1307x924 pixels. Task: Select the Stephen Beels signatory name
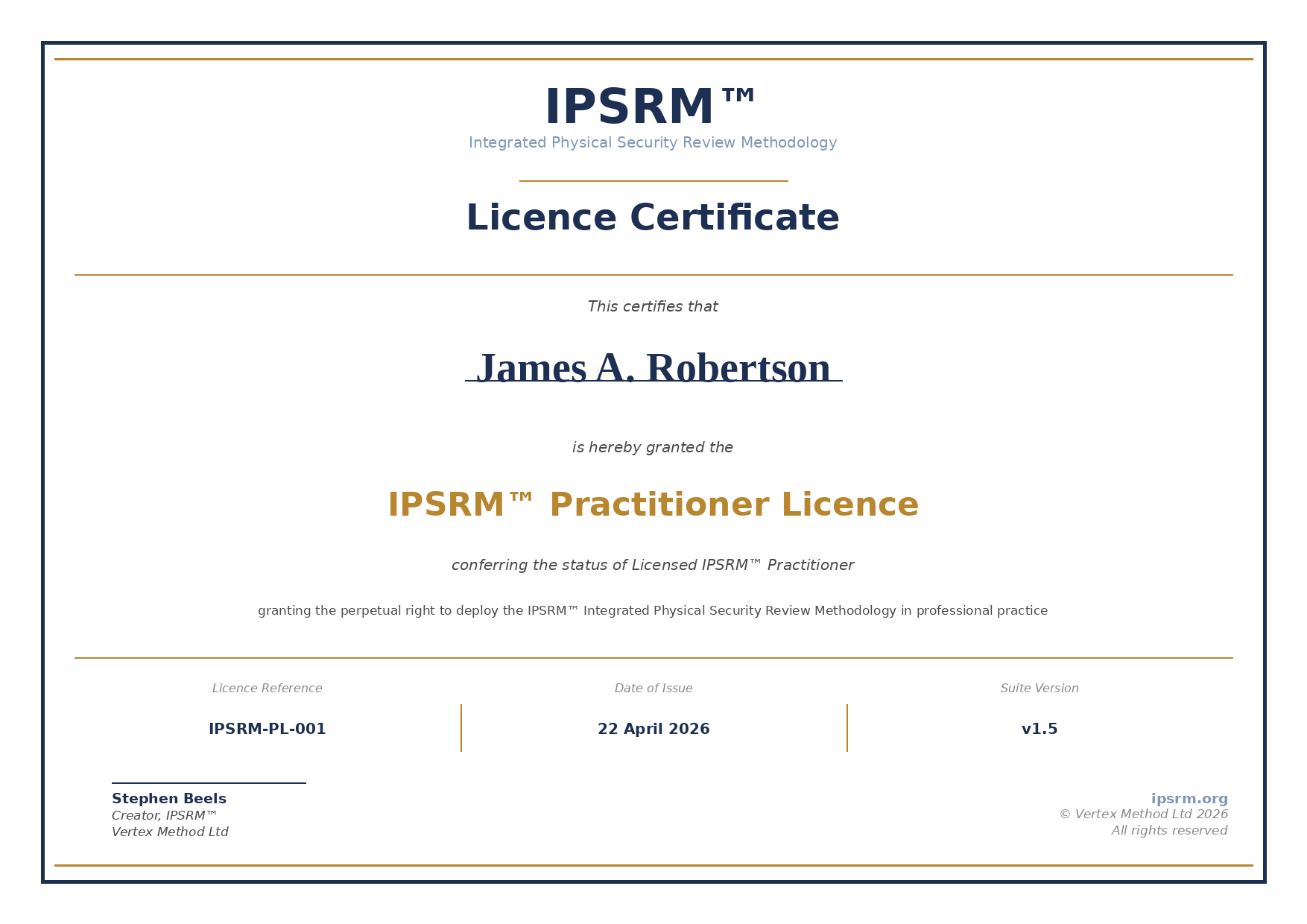(x=169, y=799)
